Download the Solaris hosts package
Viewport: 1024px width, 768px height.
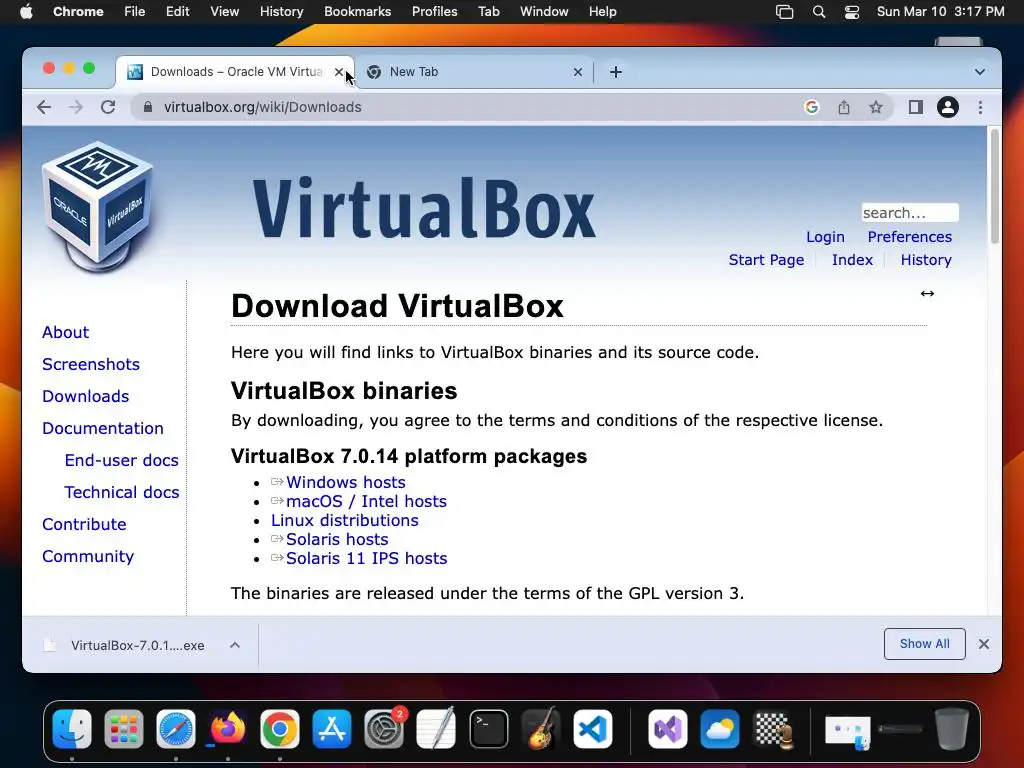click(337, 539)
